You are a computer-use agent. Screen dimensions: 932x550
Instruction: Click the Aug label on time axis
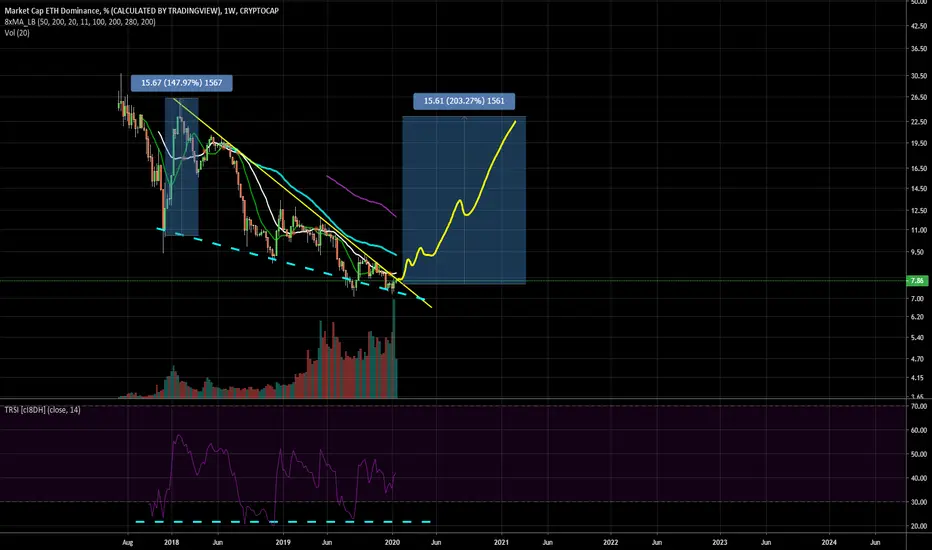127,542
